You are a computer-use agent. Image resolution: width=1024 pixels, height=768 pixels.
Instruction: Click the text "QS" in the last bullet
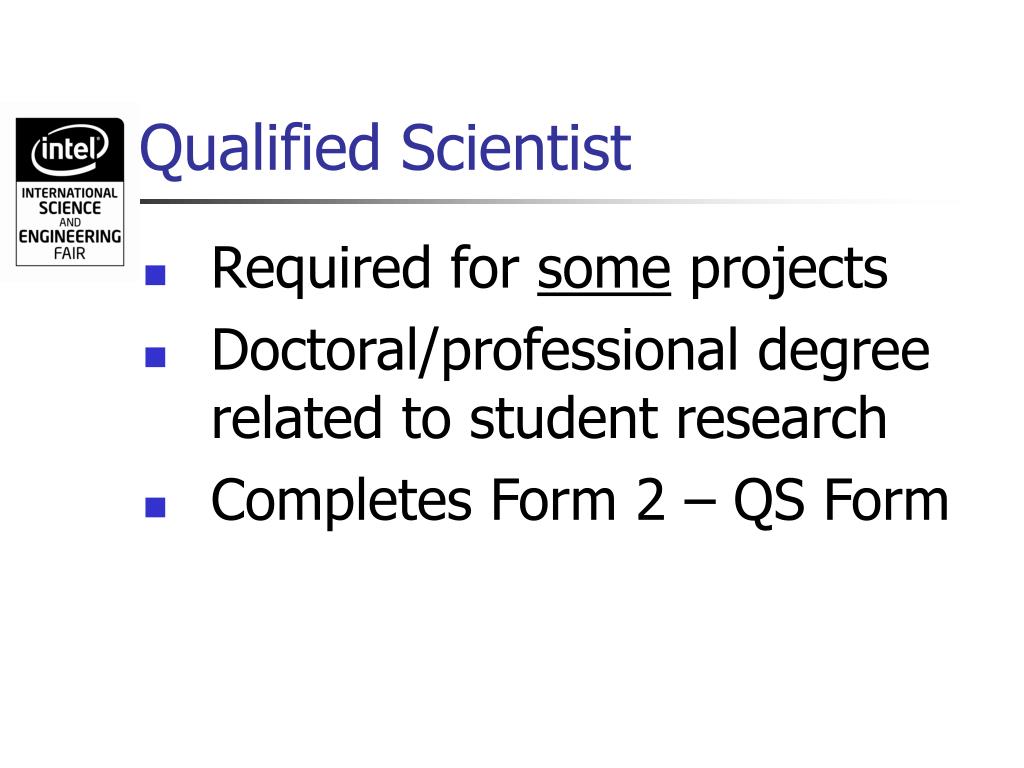[x=769, y=502]
